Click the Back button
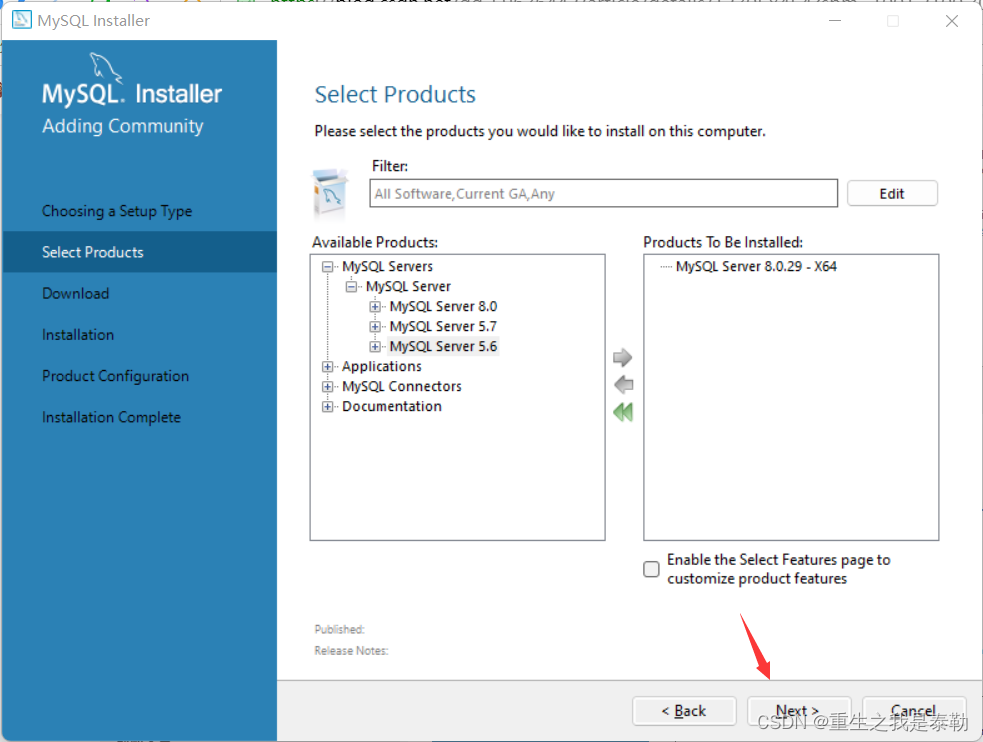The image size is (983, 742). [x=684, y=711]
